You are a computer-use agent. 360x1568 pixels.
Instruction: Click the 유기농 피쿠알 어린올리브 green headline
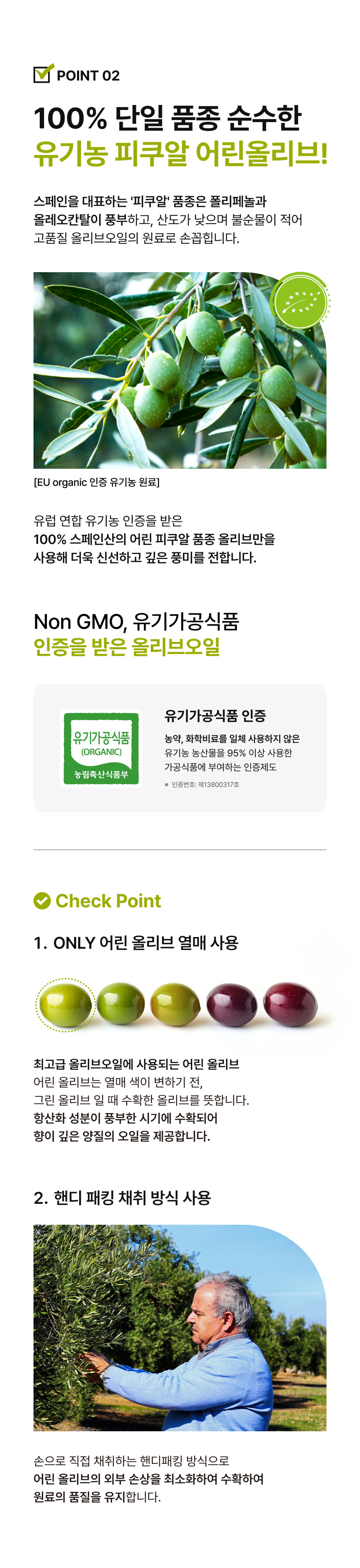180,153
